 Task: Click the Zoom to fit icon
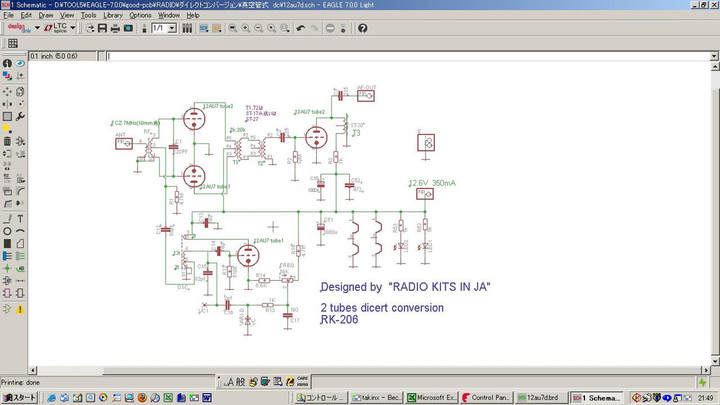pyautogui.click(x=233, y=28)
